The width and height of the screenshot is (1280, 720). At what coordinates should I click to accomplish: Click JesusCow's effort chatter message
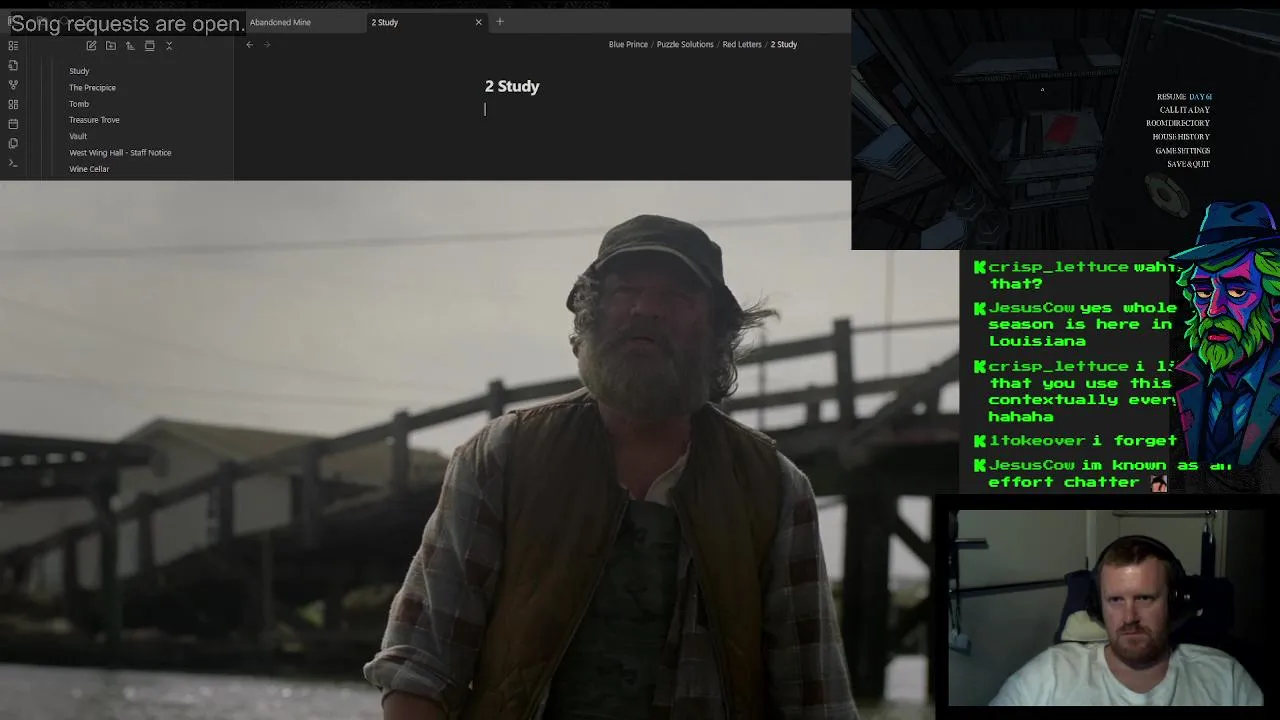tap(1100, 473)
